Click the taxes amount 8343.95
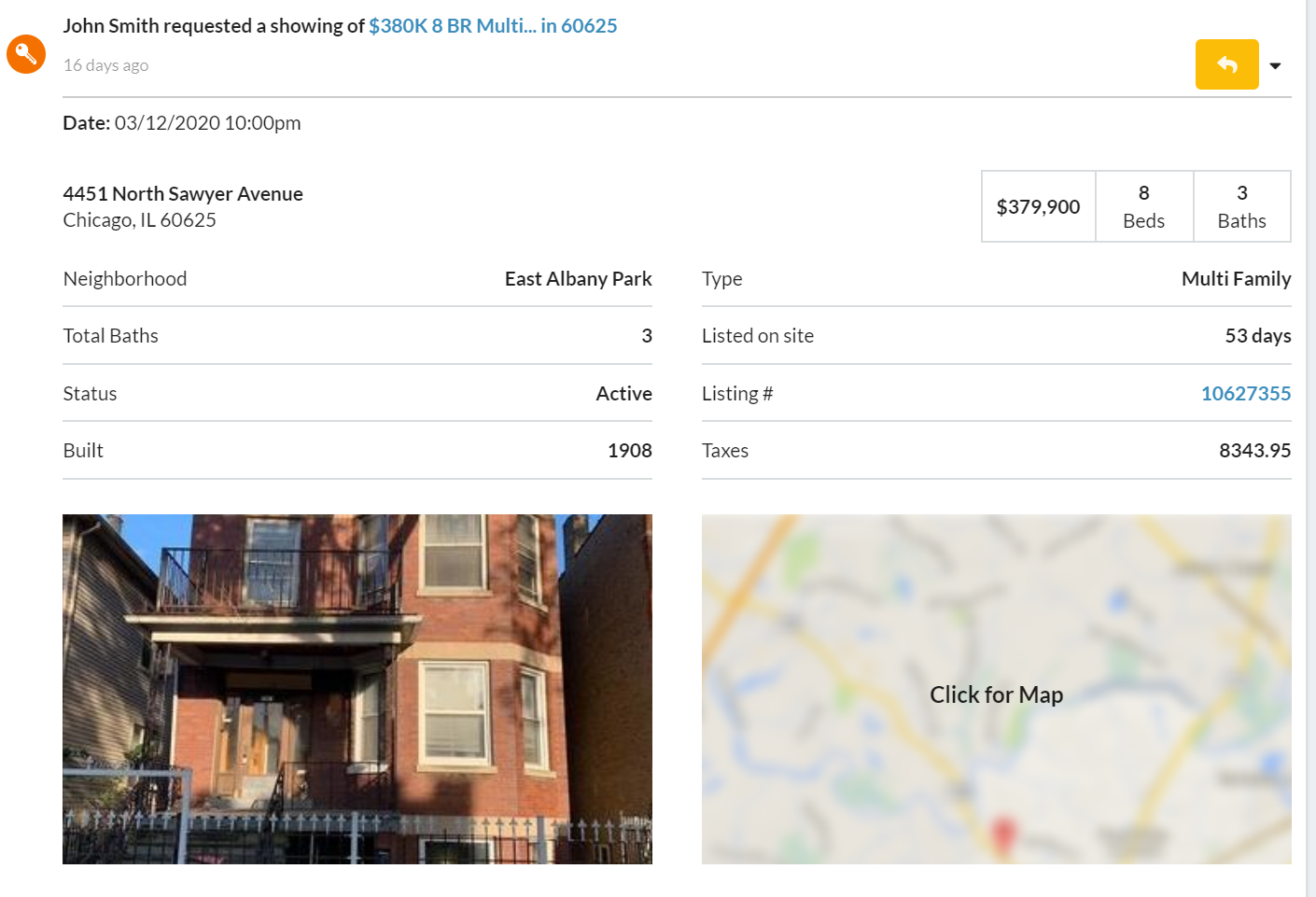1316x897 pixels. (1254, 451)
